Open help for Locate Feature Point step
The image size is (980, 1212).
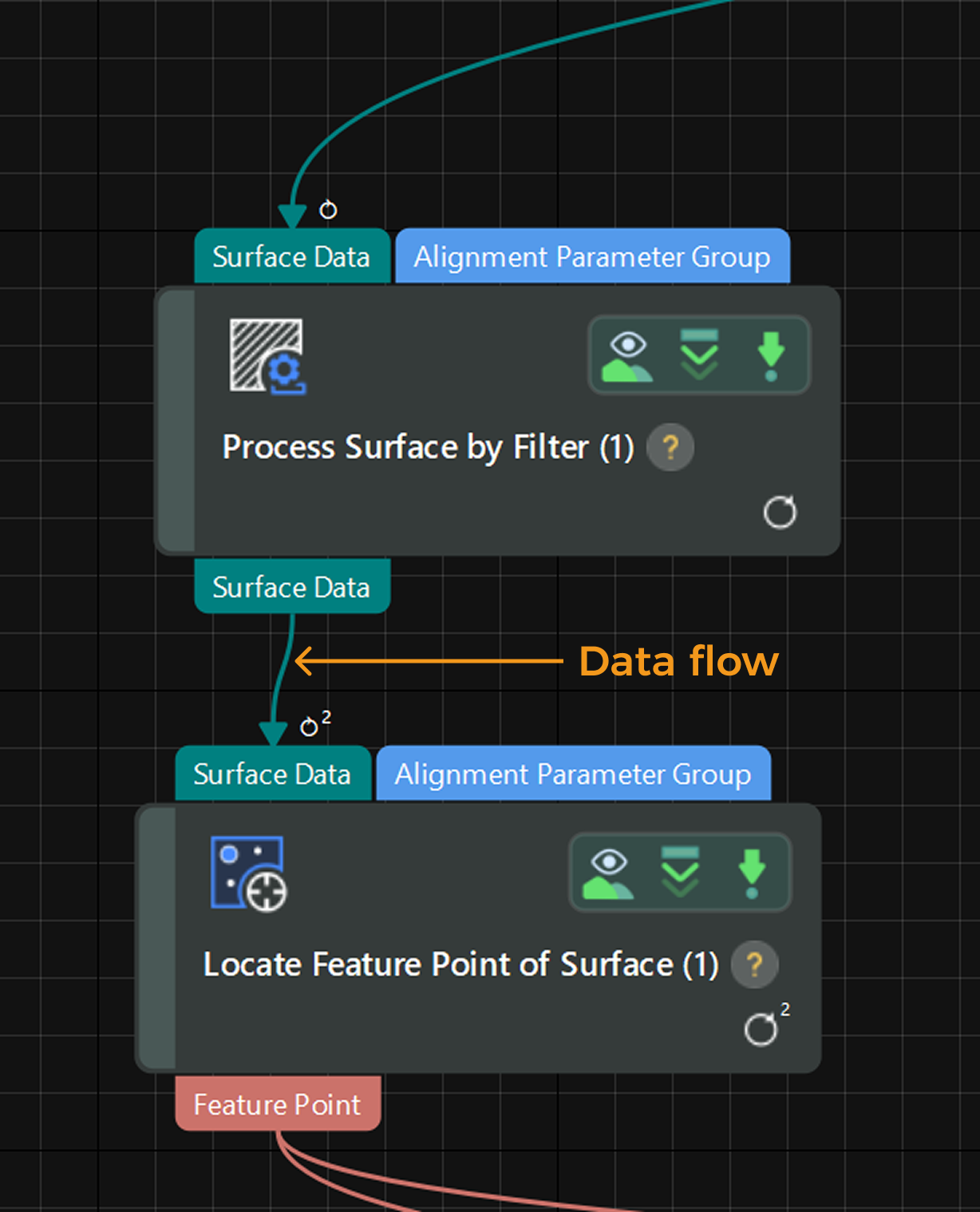click(x=754, y=964)
